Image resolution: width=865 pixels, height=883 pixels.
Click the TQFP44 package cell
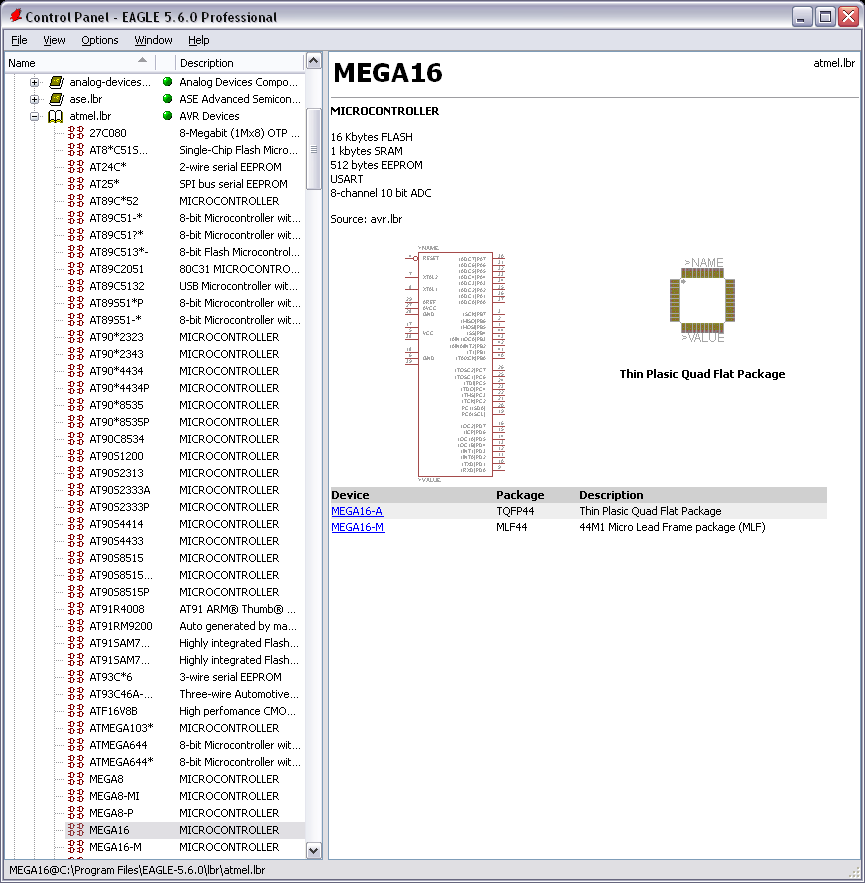coord(515,511)
